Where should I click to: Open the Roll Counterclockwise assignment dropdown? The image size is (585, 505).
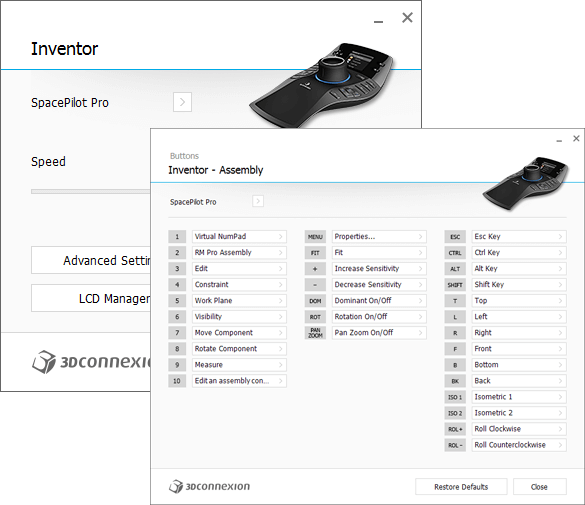click(519, 445)
